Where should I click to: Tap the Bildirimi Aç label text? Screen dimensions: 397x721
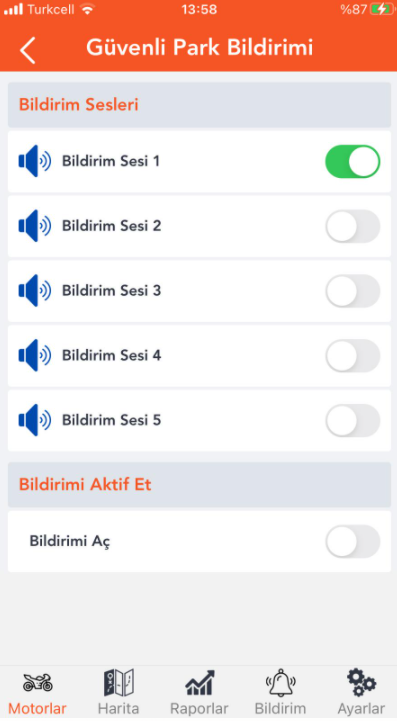(x=70, y=541)
